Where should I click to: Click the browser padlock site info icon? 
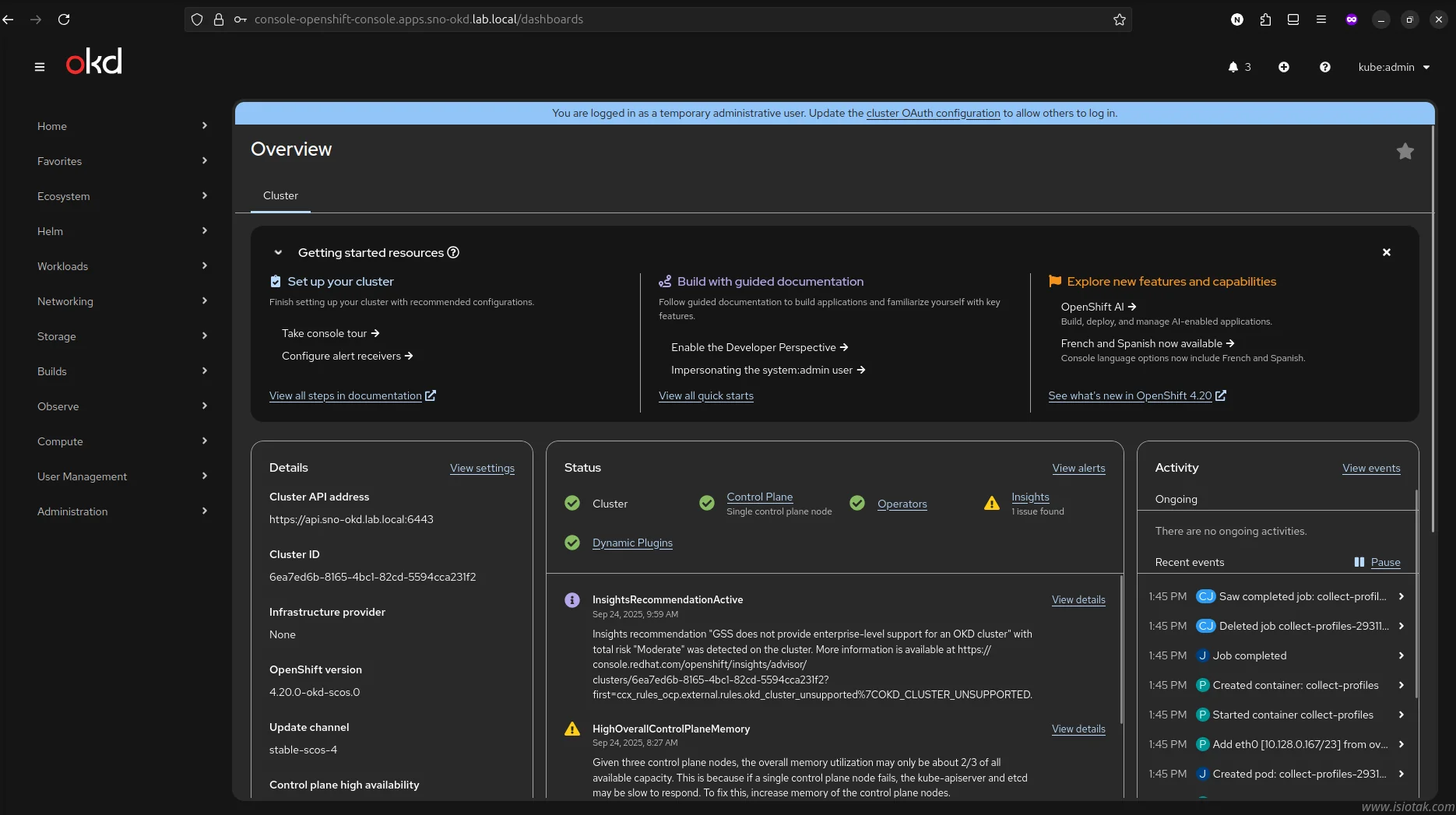pos(219,19)
